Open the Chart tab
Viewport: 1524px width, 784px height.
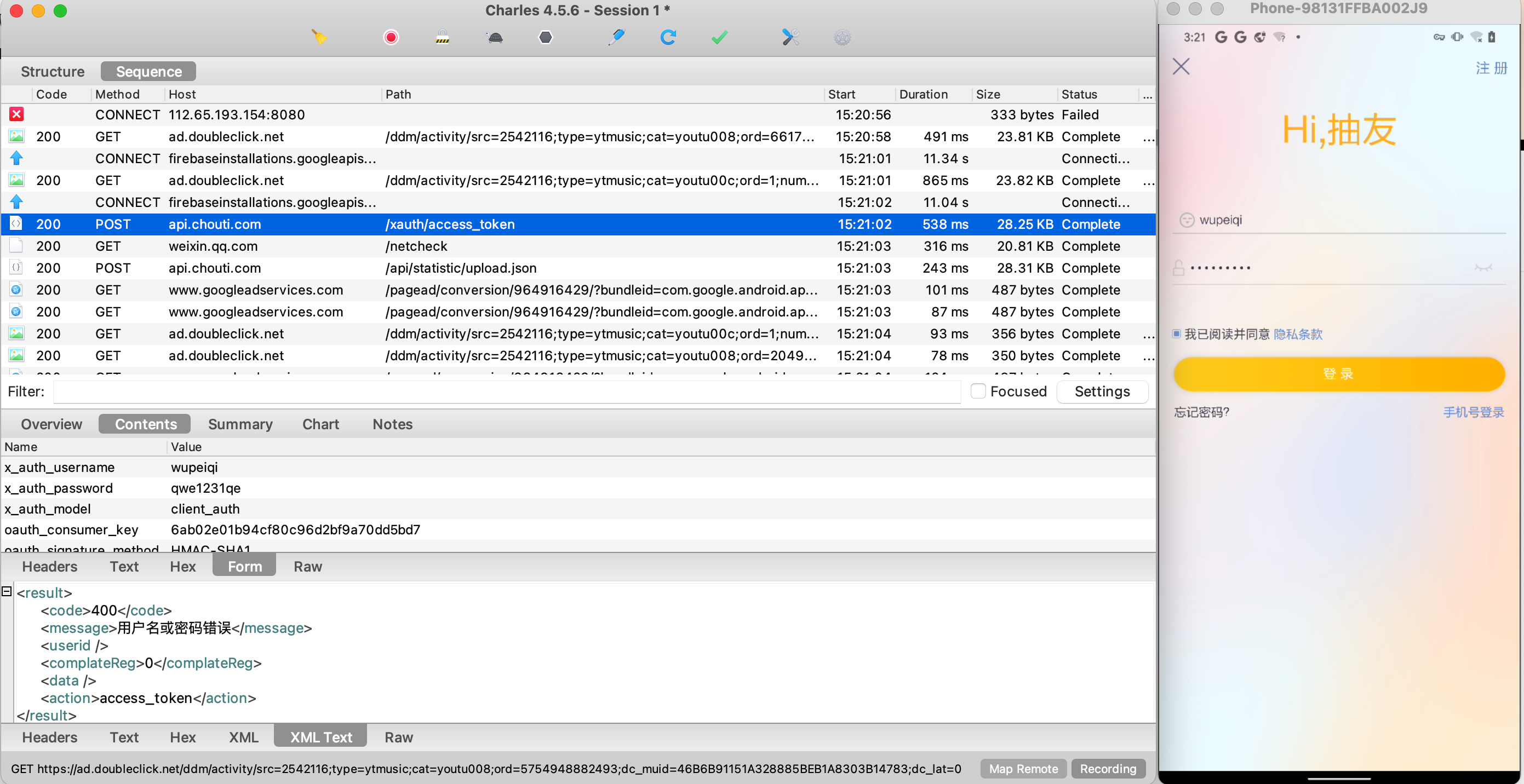tap(320, 424)
